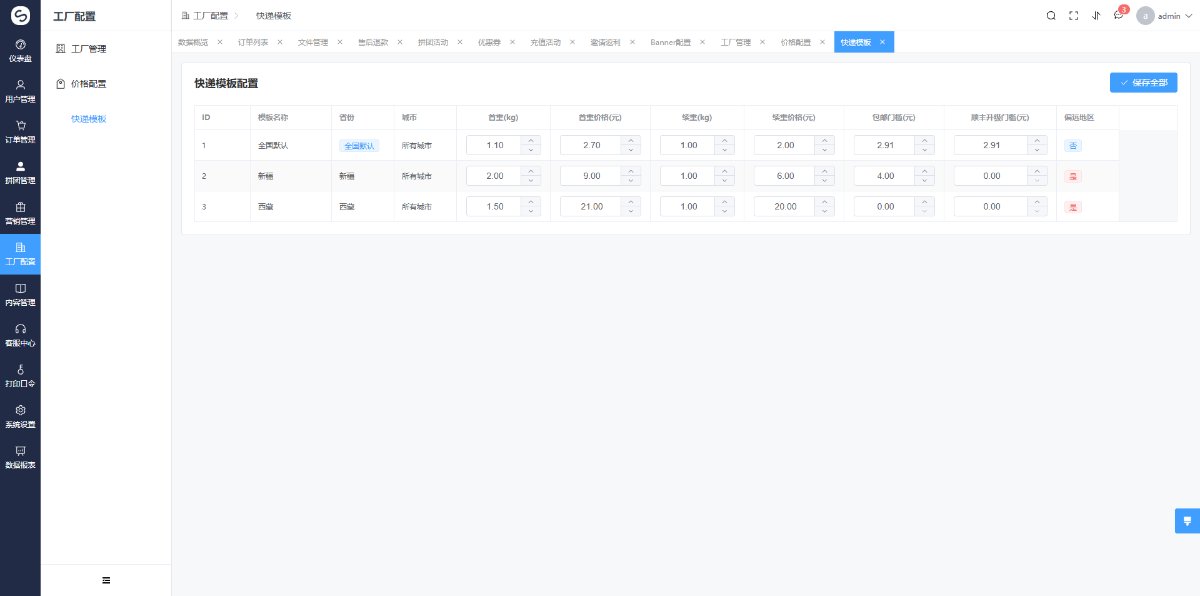Open the admin account dropdown
The width and height of the screenshot is (1200, 596).
(1175, 16)
